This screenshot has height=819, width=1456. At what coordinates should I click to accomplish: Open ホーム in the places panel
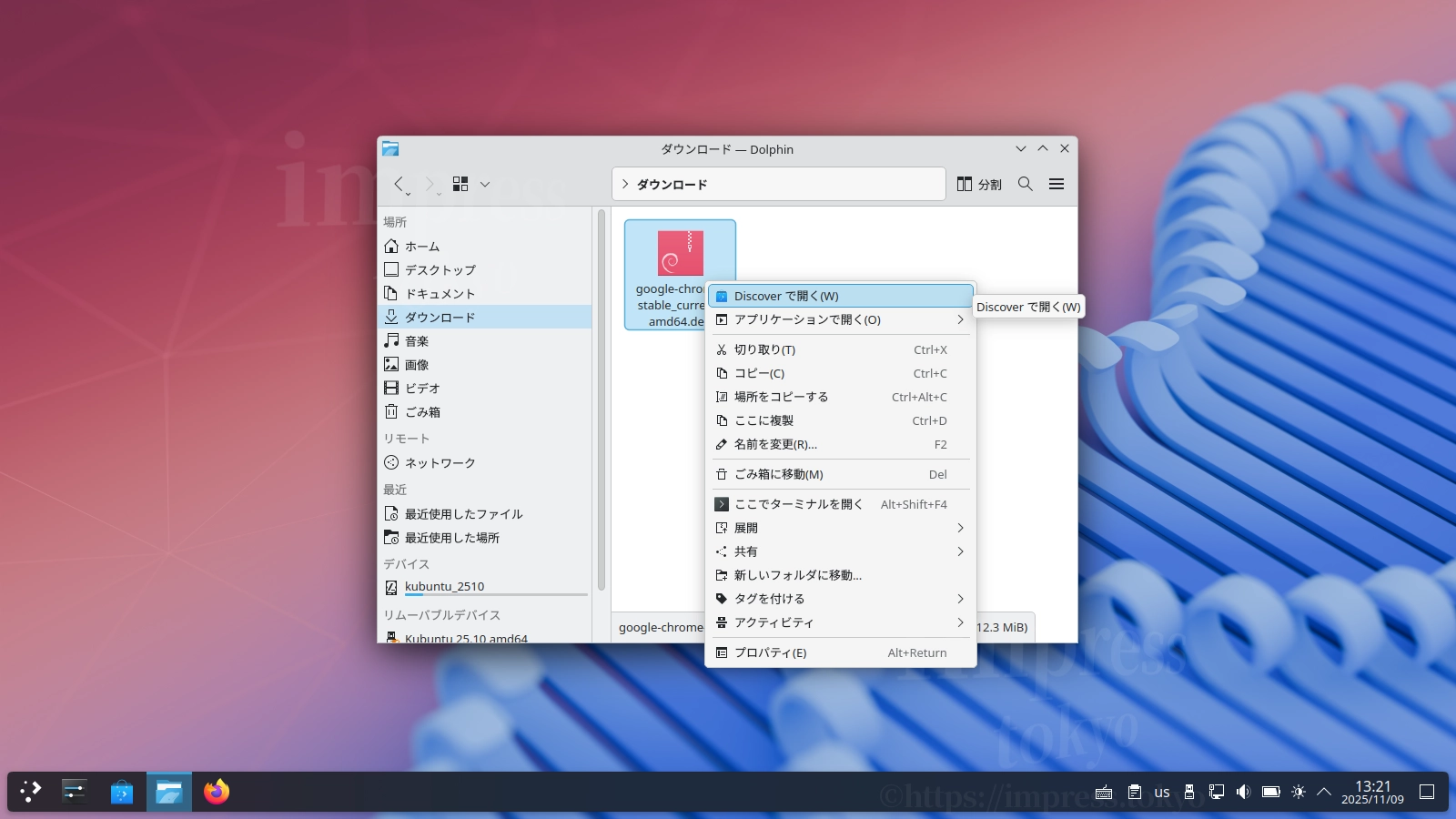coord(486,247)
